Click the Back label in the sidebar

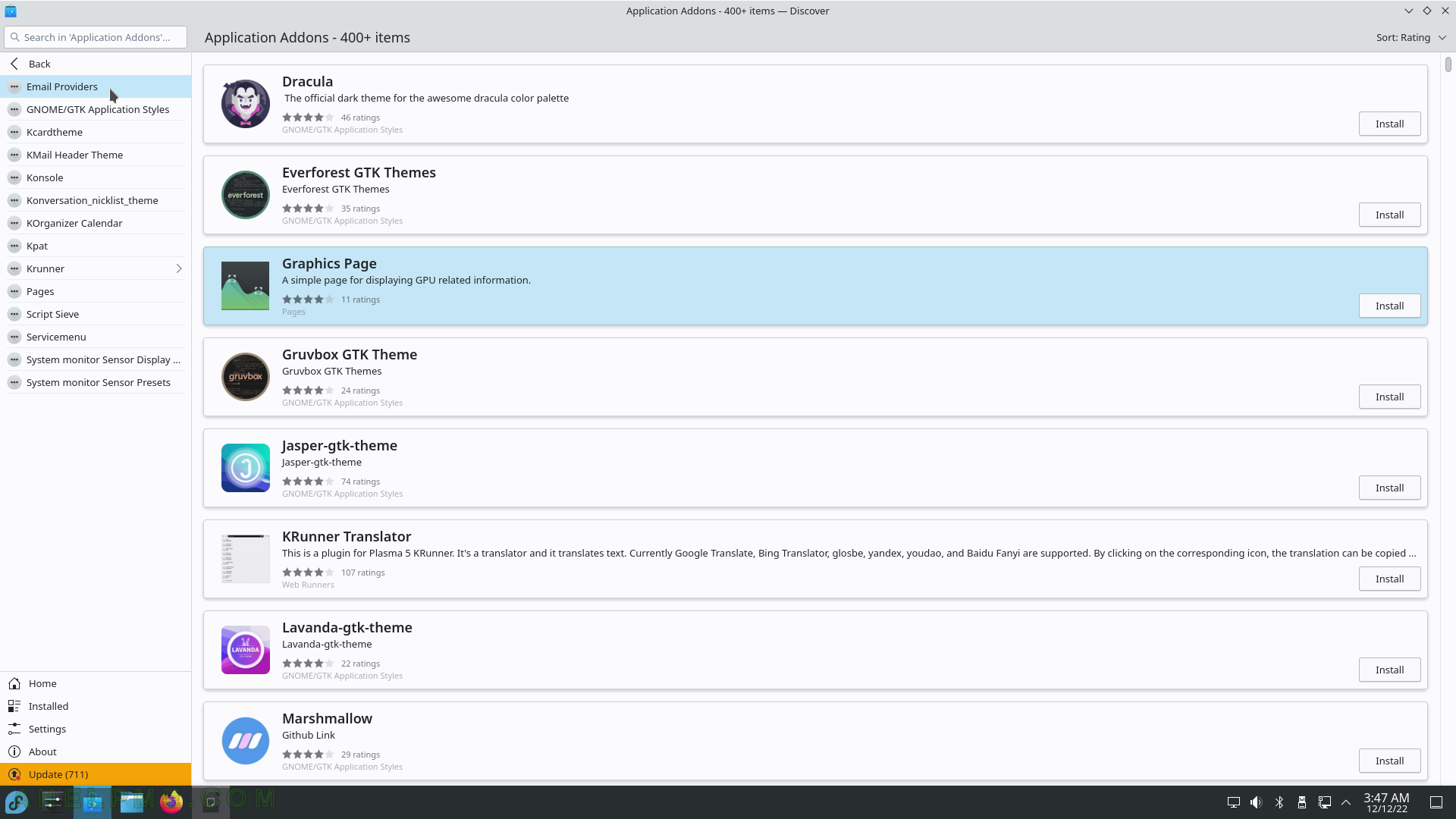click(39, 64)
